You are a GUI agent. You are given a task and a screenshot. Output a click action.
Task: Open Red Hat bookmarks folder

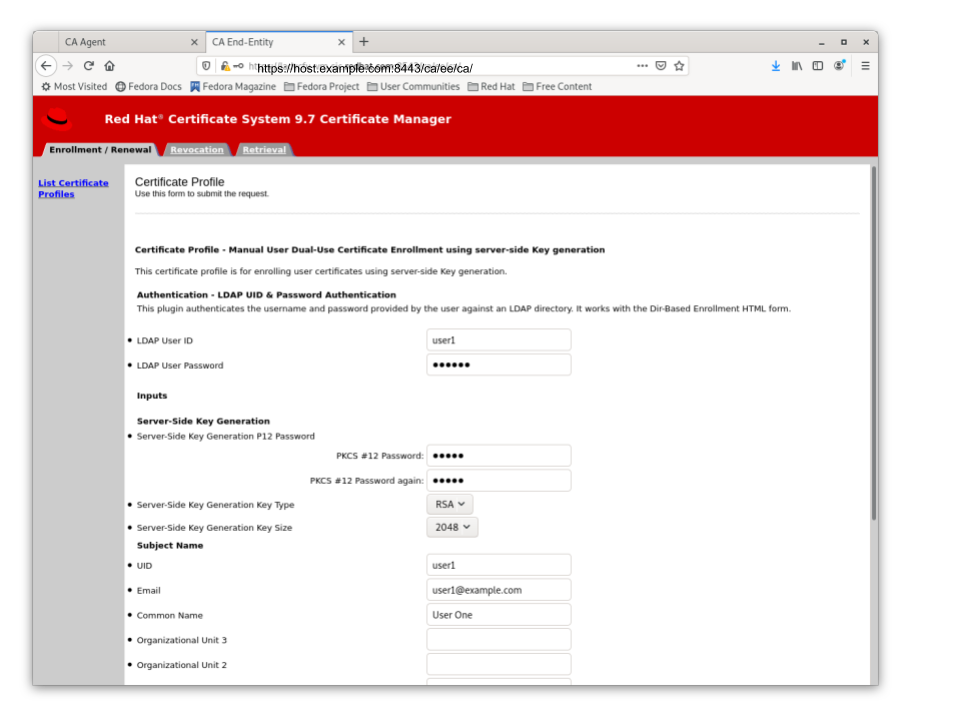[x=491, y=86]
